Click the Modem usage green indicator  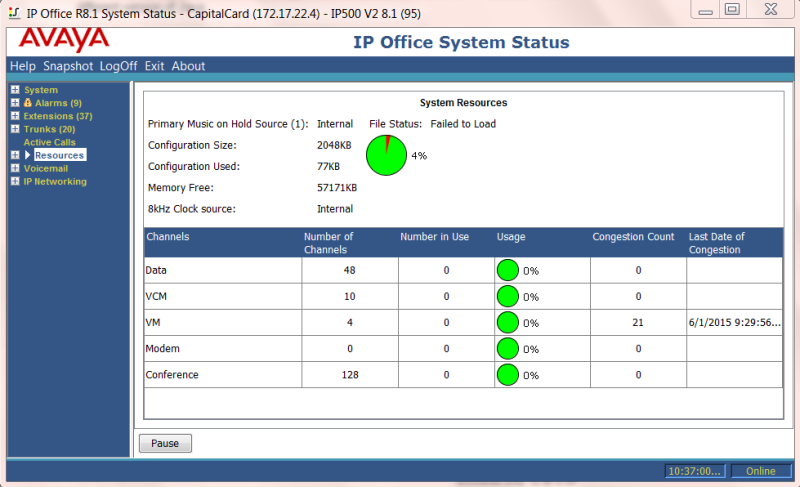point(508,349)
